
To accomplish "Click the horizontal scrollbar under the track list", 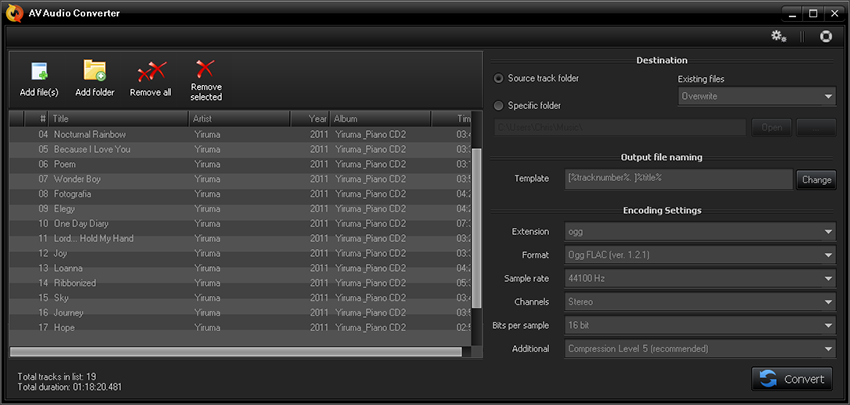I will coord(236,351).
